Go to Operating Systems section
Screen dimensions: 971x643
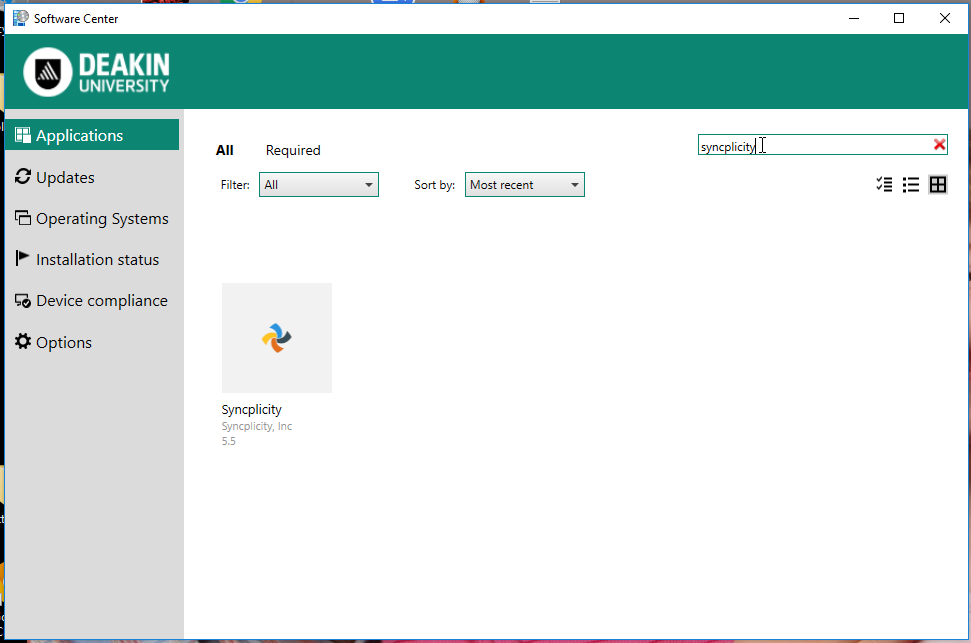coord(92,219)
